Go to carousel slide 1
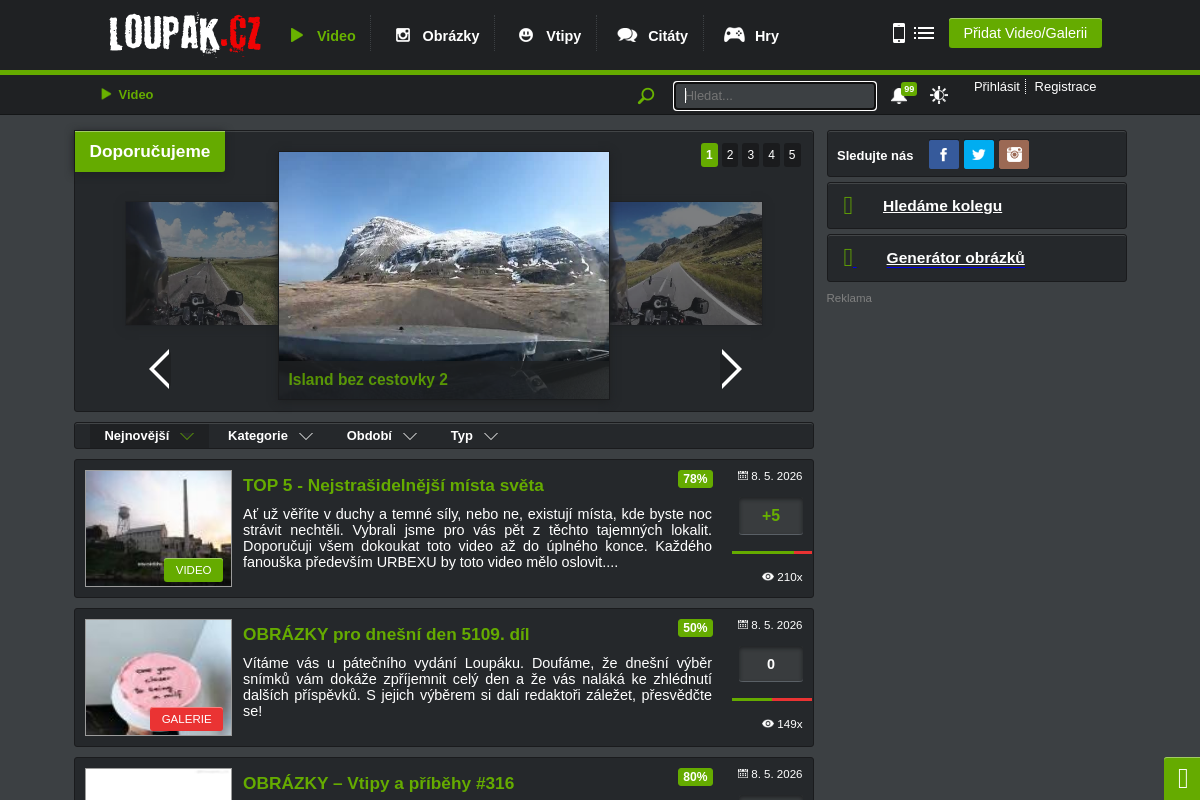 point(709,155)
